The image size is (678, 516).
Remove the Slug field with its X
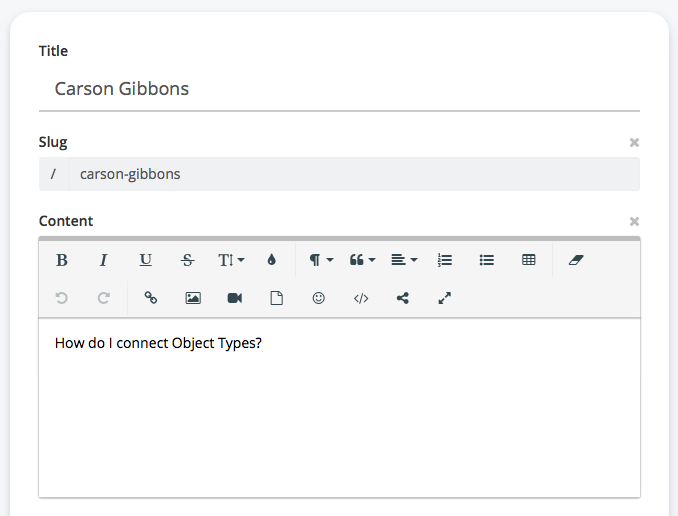coord(634,143)
